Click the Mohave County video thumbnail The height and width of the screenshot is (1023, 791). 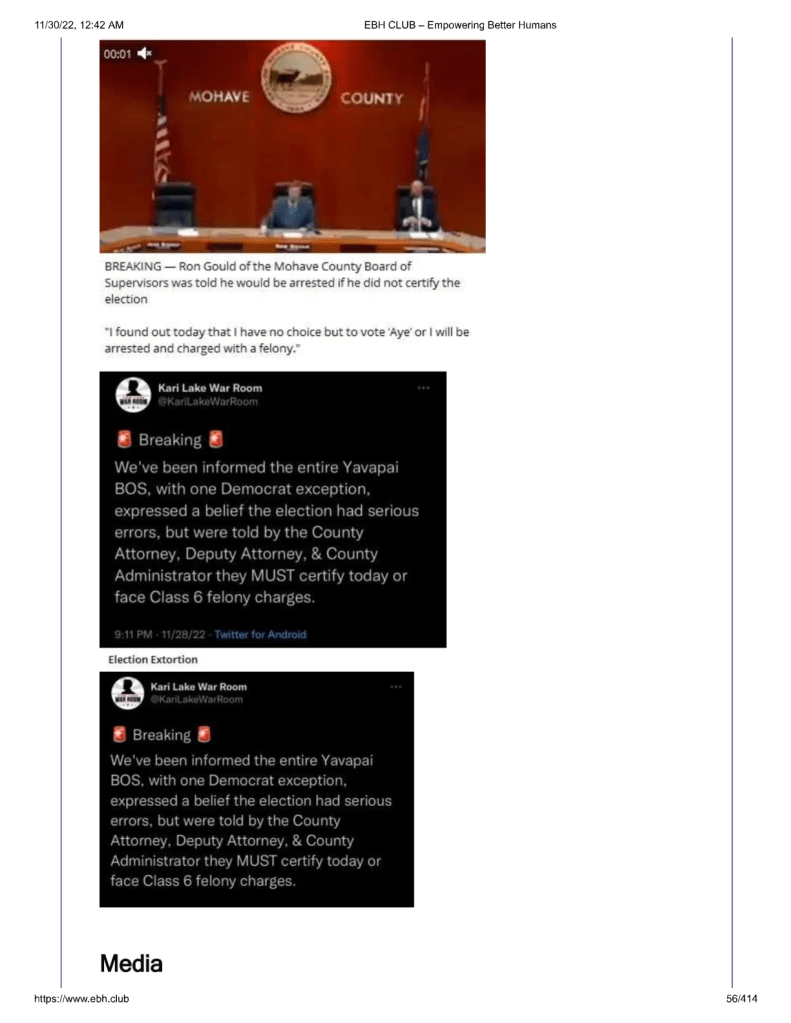pos(292,146)
